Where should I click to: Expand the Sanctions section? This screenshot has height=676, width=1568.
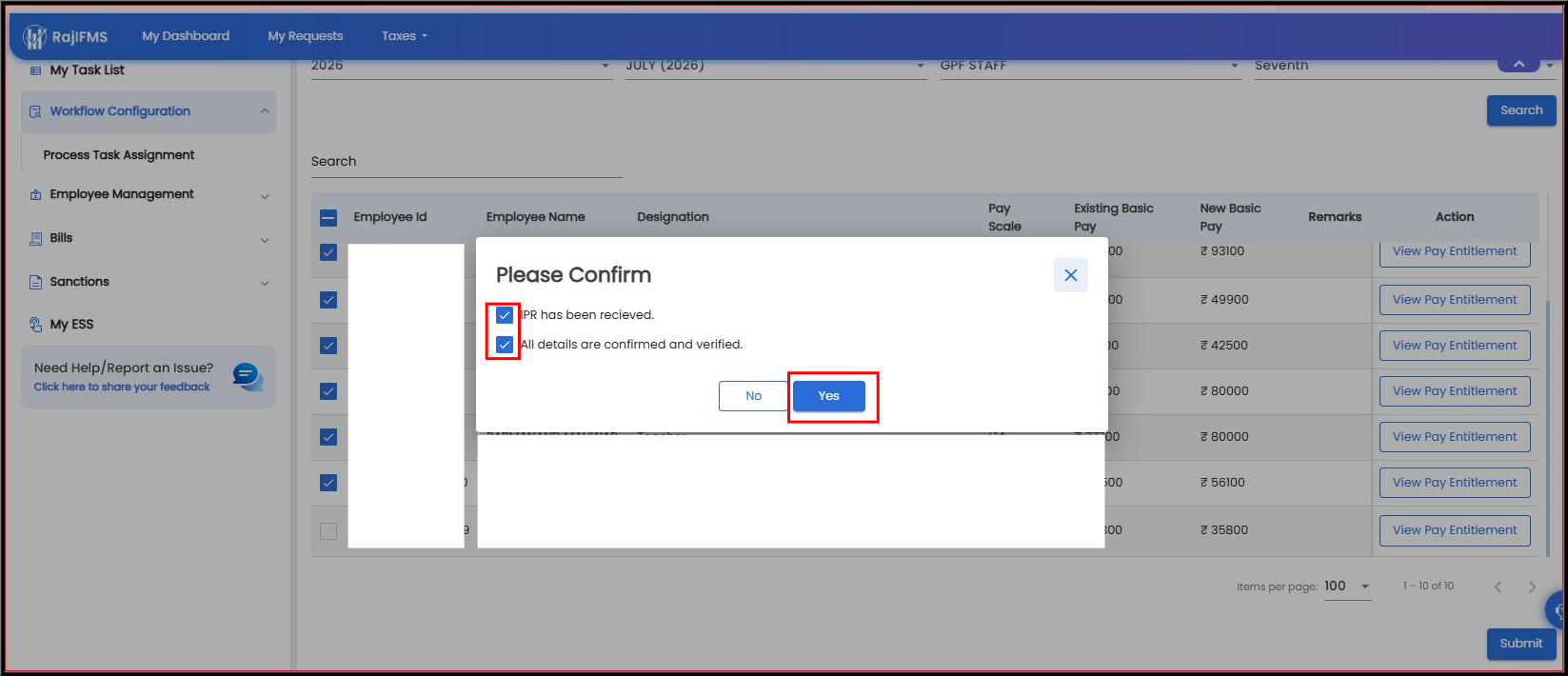coord(265,283)
